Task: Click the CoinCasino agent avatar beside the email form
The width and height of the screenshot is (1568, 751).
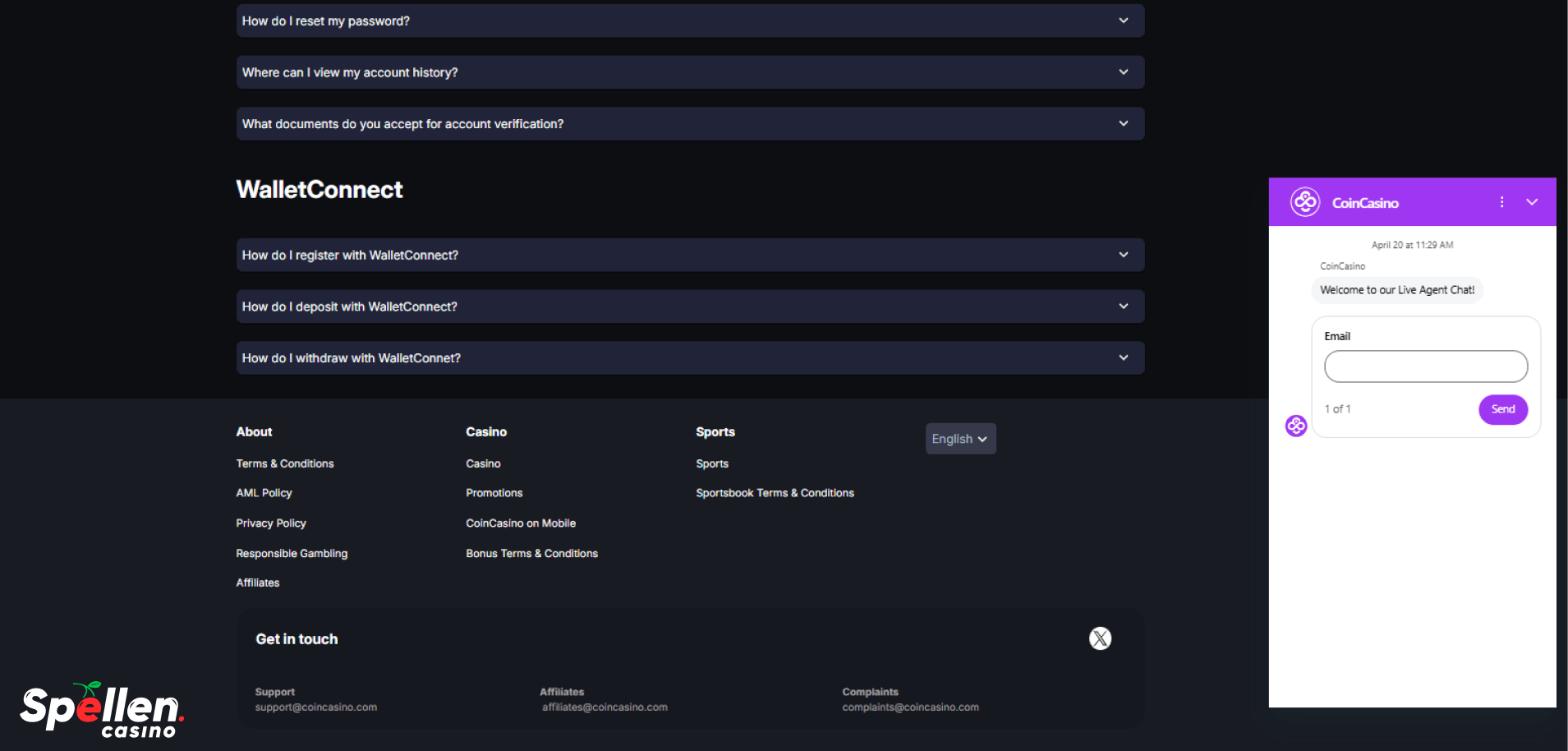Action: click(x=1296, y=426)
